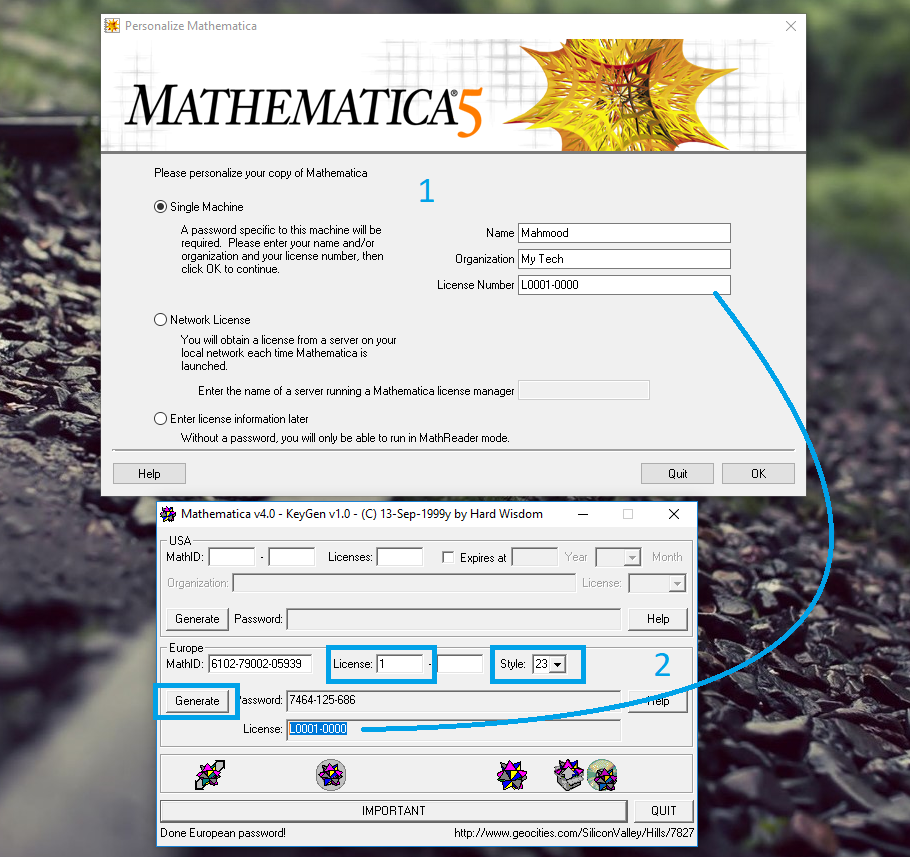Select the Single Machine license option
This screenshot has width=910, height=857.
160,206
